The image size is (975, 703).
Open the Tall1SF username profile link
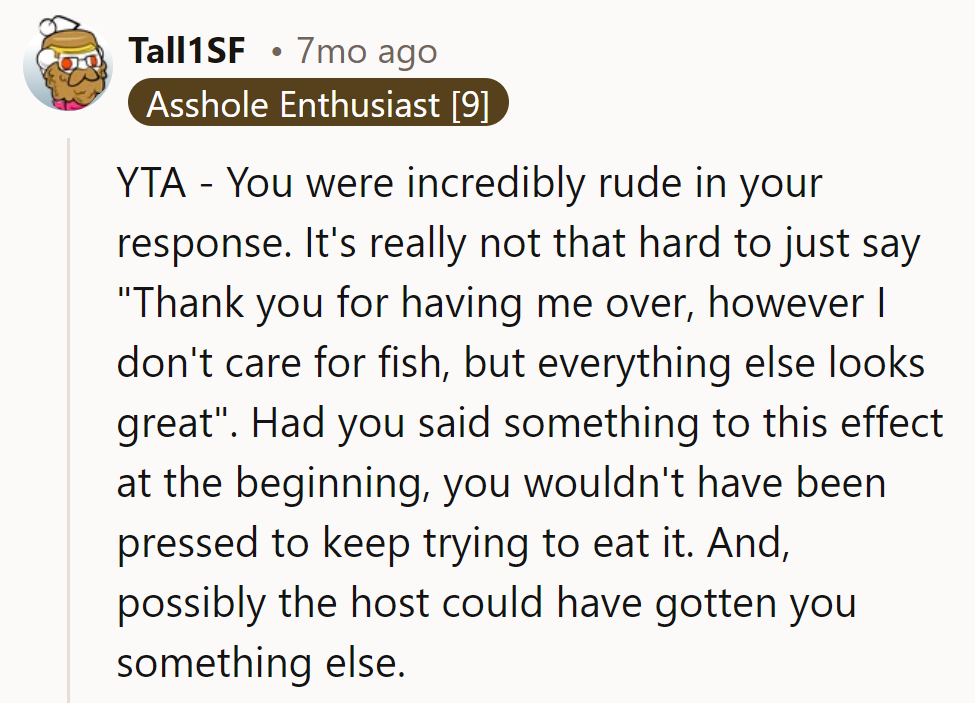[x=187, y=51]
